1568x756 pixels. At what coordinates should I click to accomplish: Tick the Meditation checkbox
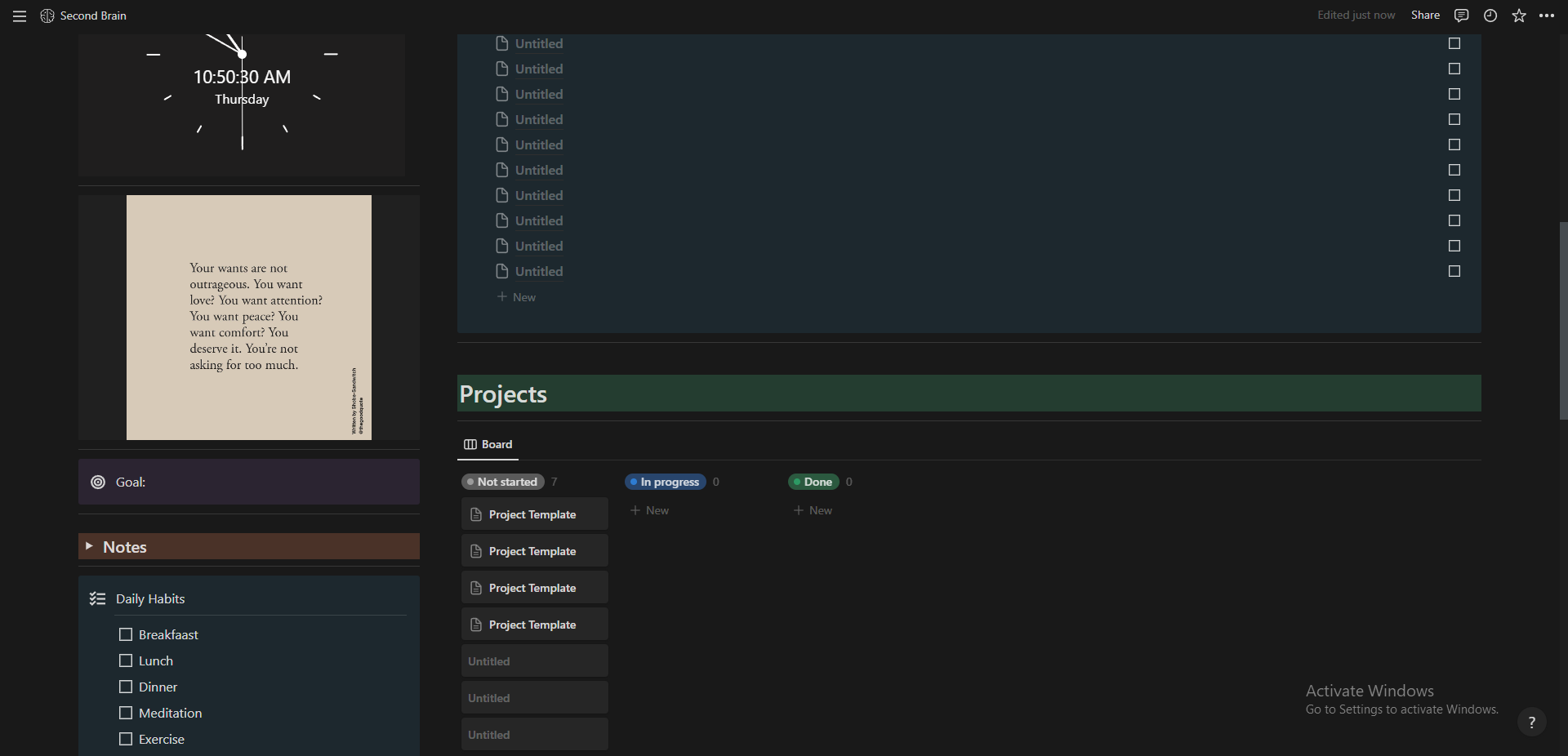point(126,714)
